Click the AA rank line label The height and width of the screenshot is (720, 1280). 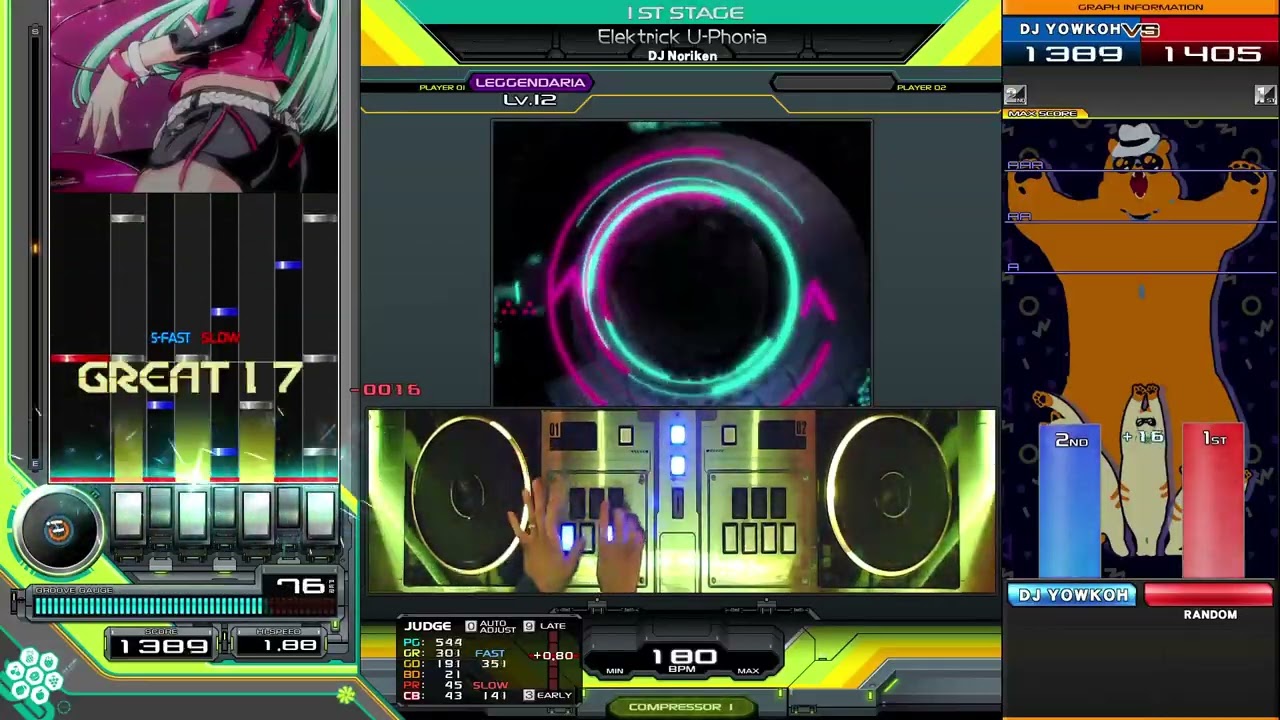tap(1019, 216)
